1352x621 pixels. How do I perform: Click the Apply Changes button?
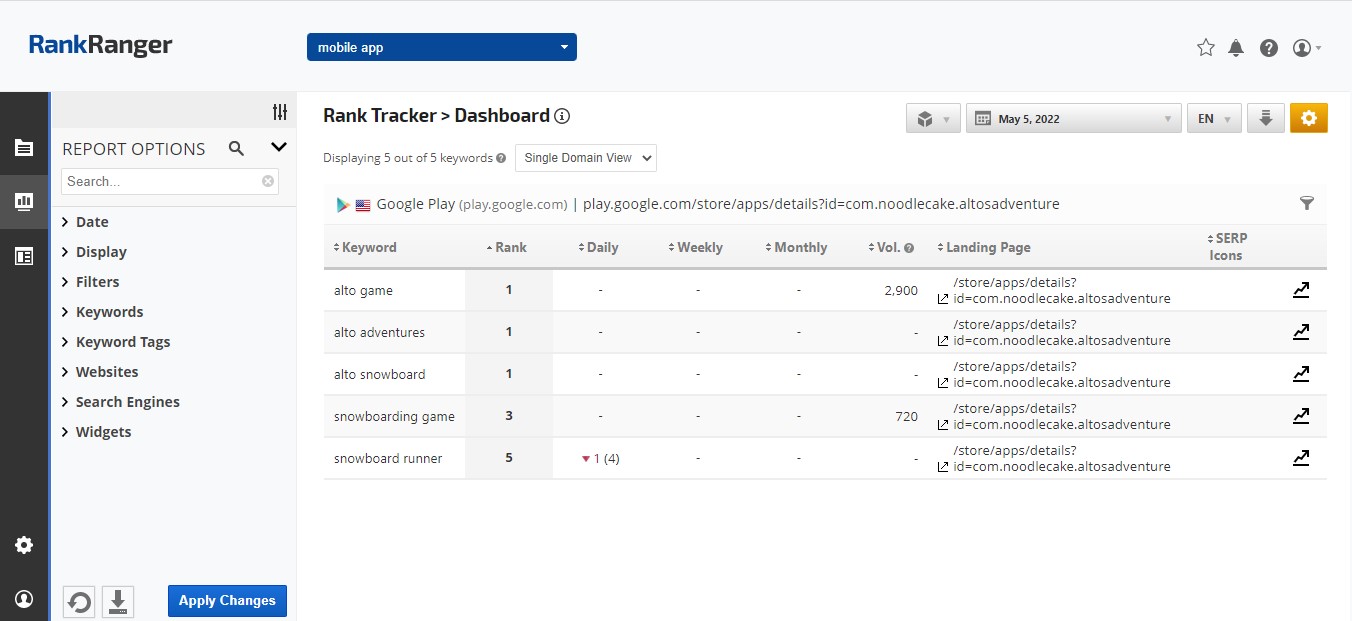(227, 601)
